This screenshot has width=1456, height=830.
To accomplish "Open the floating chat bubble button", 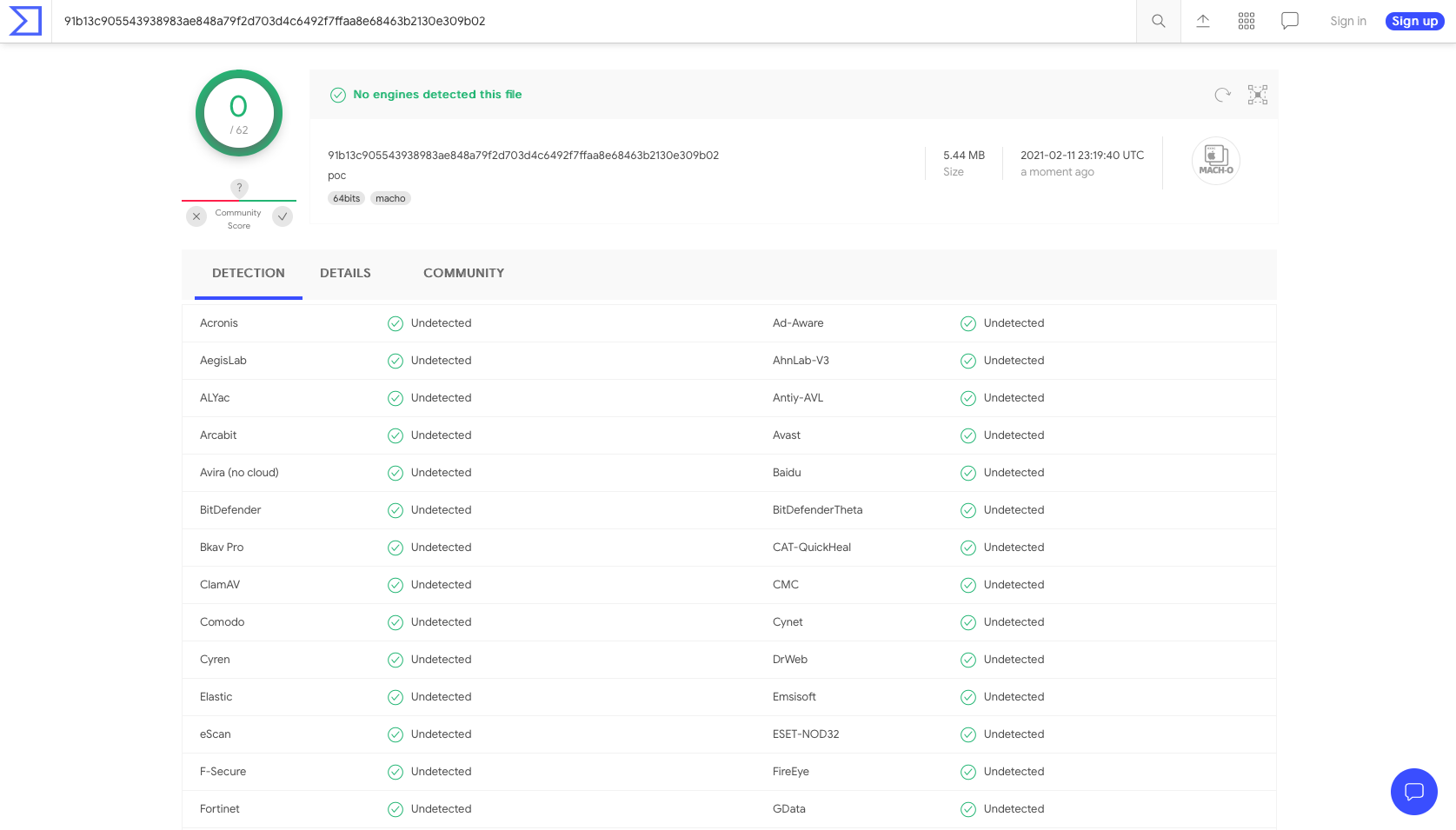I will pos(1414,792).
